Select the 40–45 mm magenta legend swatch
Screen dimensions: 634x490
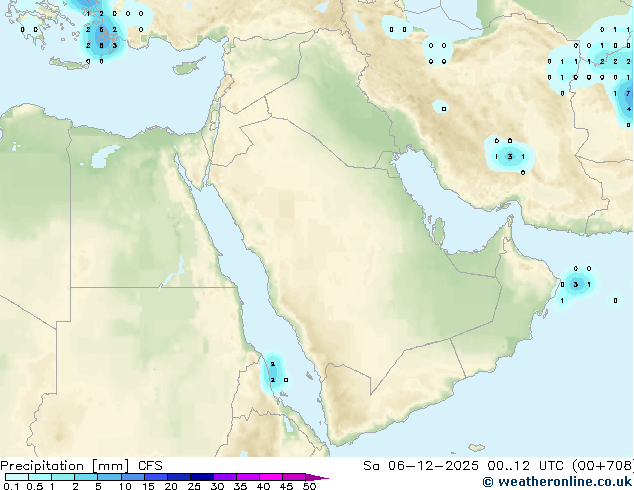(271, 477)
